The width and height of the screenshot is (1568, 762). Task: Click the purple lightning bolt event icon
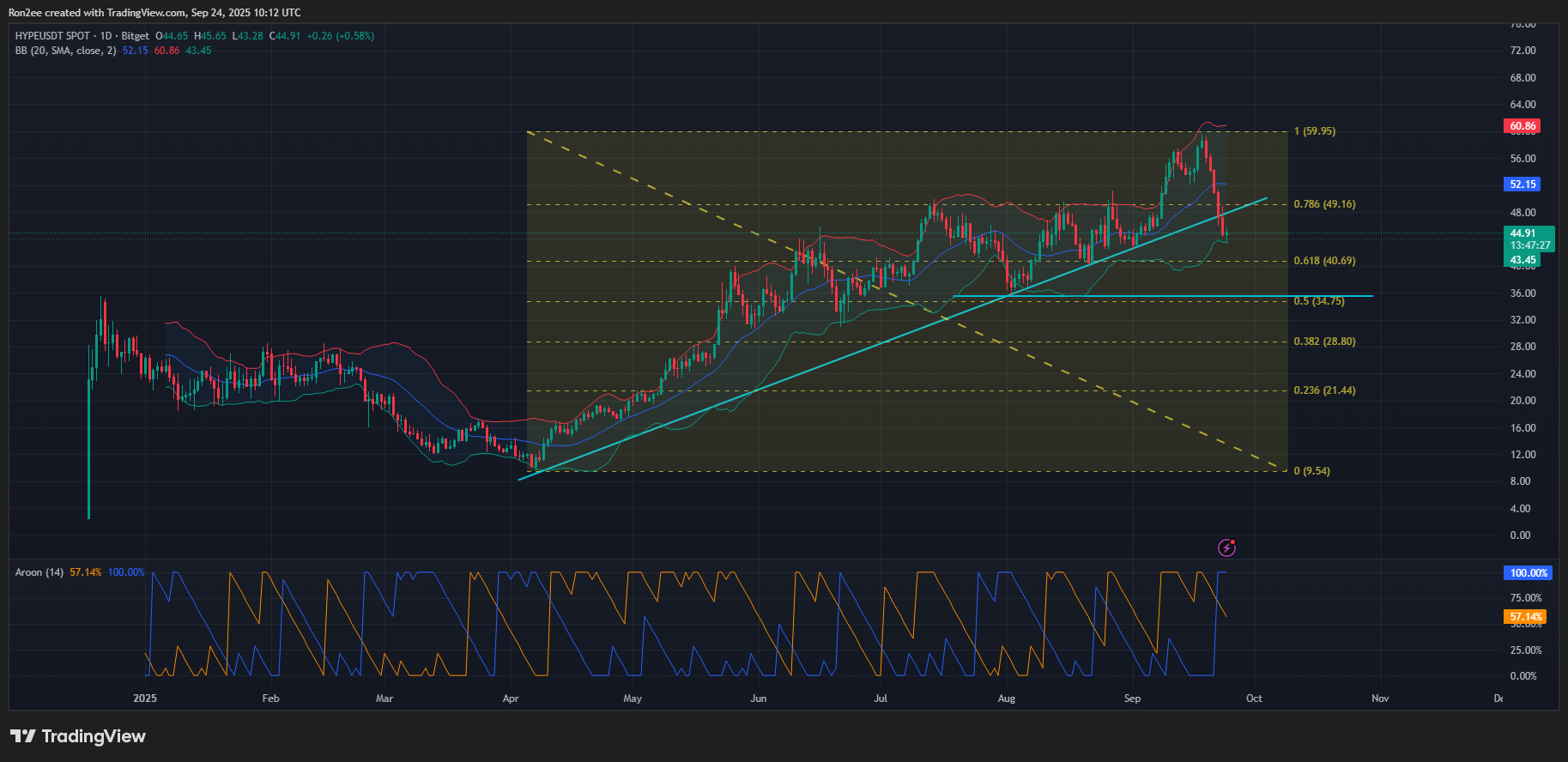point(1226,547)
